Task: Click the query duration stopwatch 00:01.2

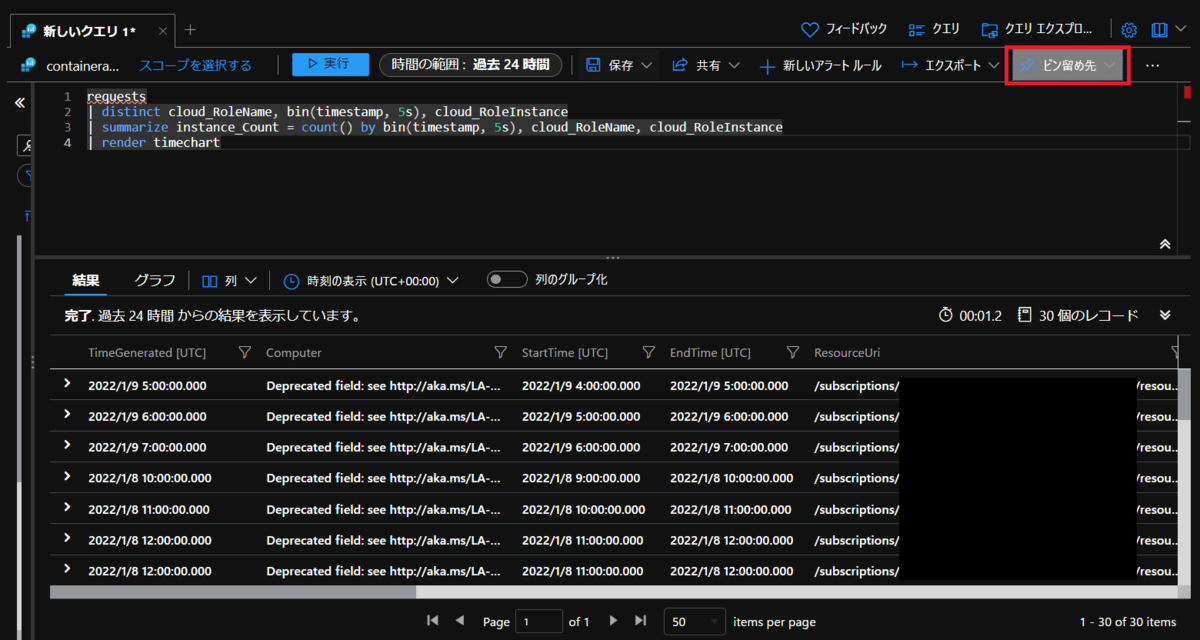Action: [970, 315]
